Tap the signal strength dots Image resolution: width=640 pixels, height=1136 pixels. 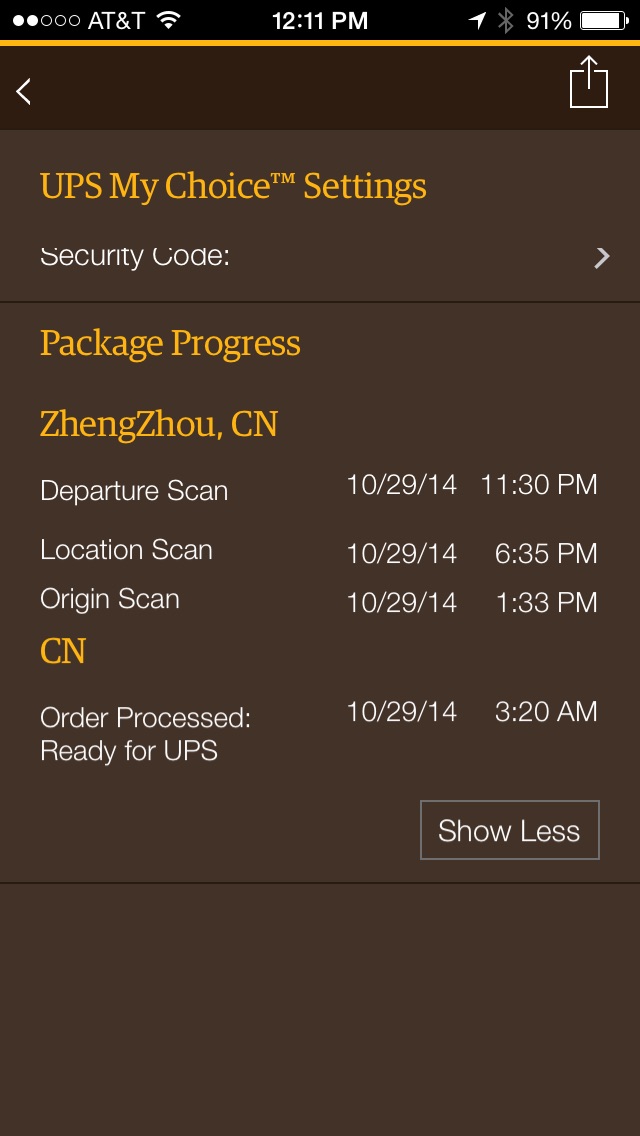pyautogui.click(x=46, y=20)
